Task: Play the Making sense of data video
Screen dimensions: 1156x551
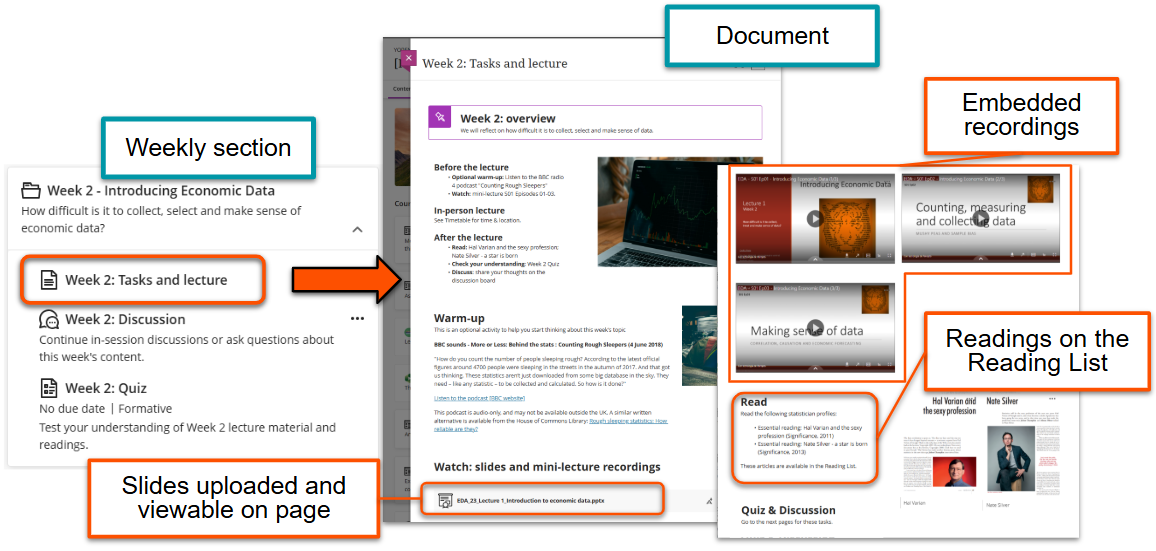Action: [x=816, y=328]
